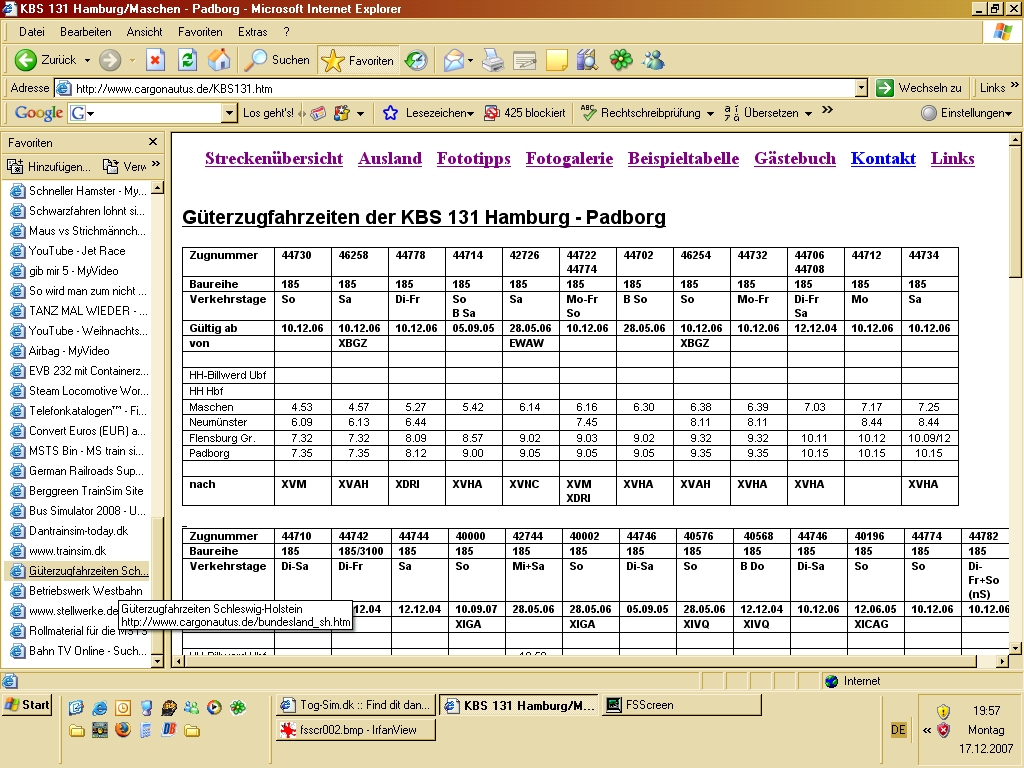The height and width of the screenshot is (768, 1024).
Task: Click the Edit page toolbar icon
Action: click(x=524, y=60)
